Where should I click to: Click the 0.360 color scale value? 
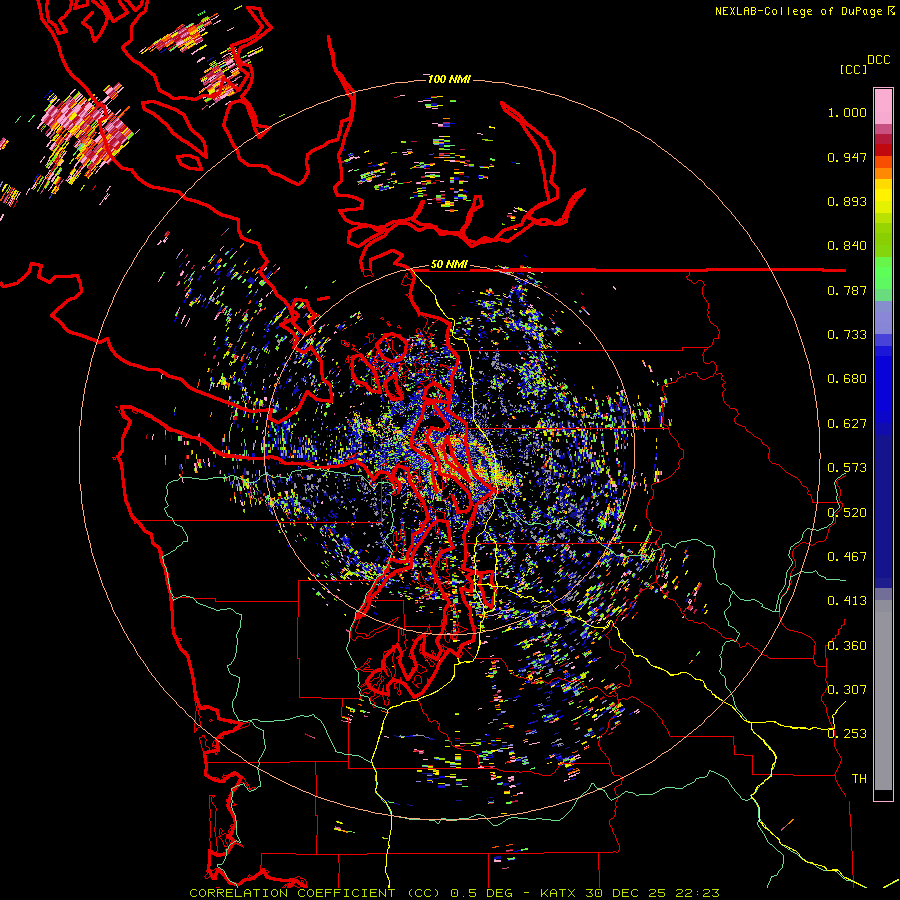point(847,646)
